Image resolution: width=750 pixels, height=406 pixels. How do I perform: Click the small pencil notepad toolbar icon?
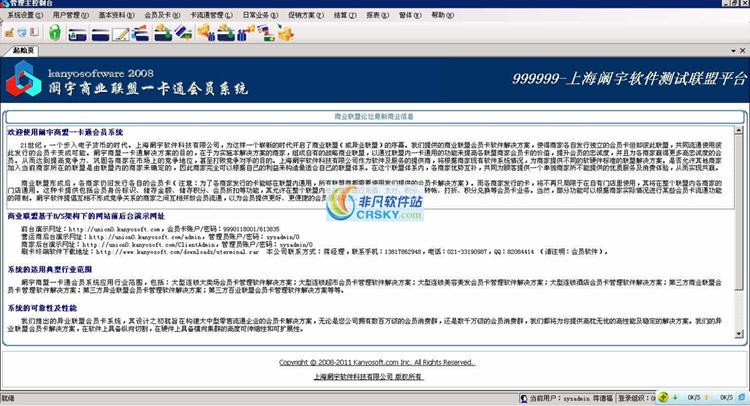click(9, 33)
